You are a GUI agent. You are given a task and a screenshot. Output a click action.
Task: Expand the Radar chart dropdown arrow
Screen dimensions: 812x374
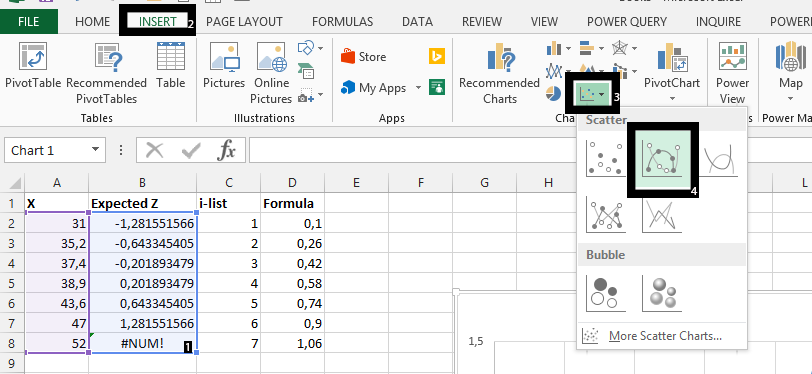pyautogui.click(x=634, y=49)
